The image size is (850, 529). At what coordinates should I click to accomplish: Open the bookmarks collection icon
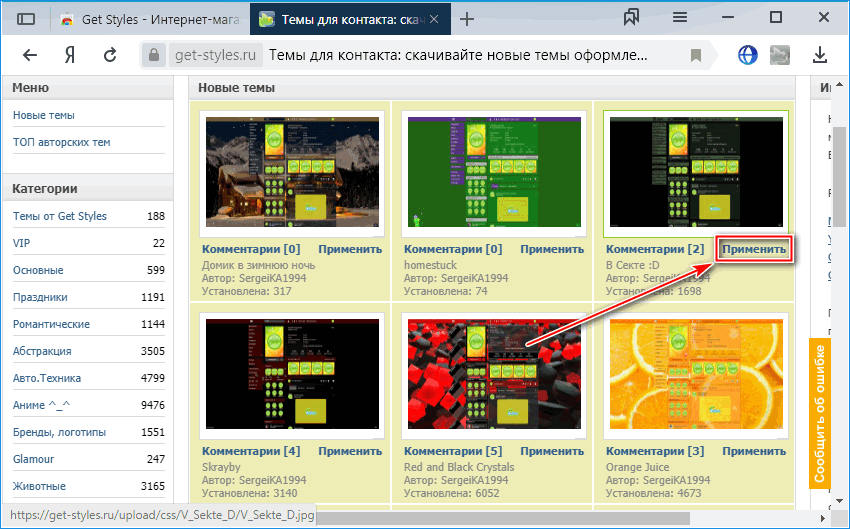point(631,19)
